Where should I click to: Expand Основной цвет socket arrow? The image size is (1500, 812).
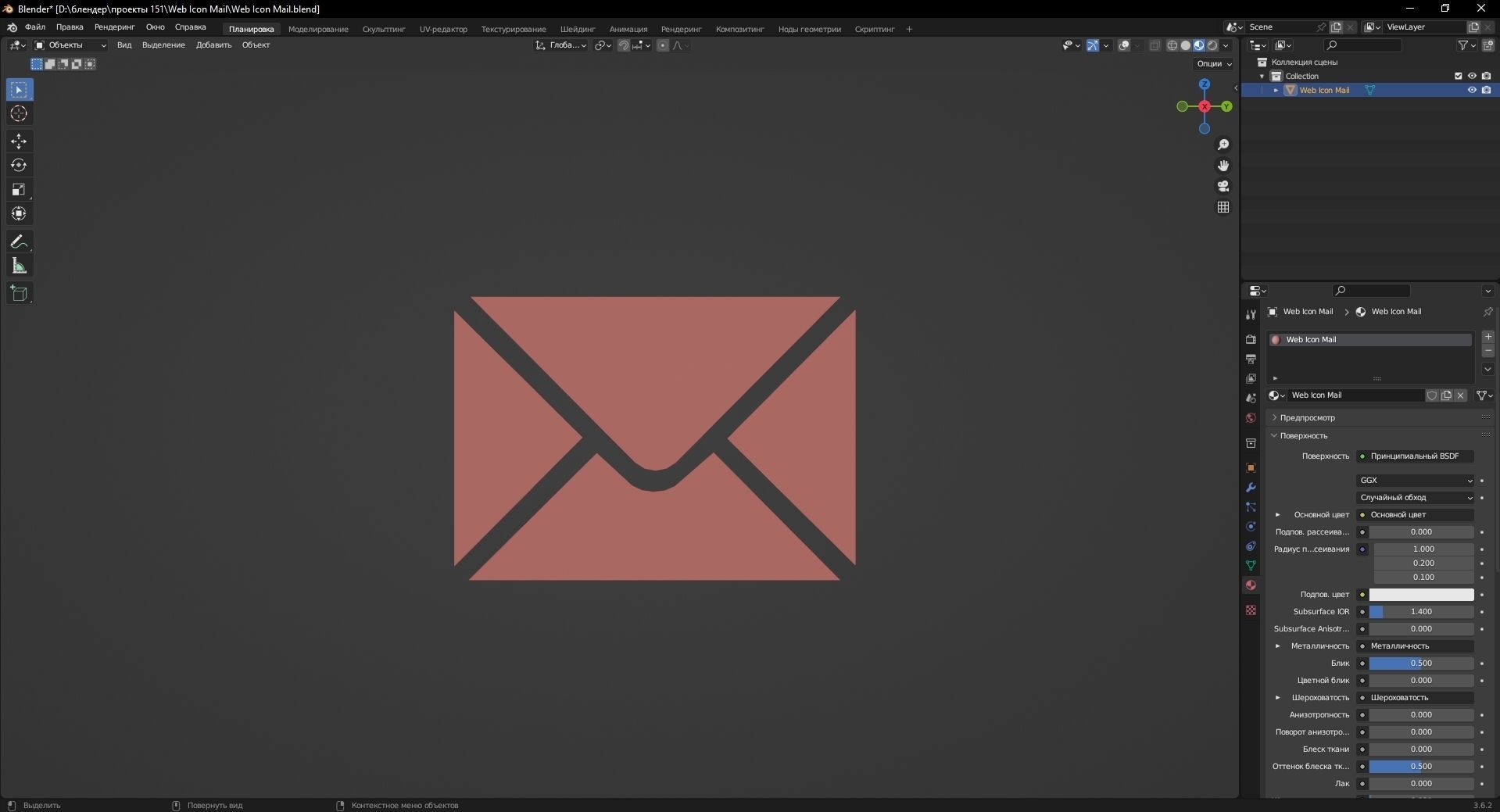pos(1278,515)
